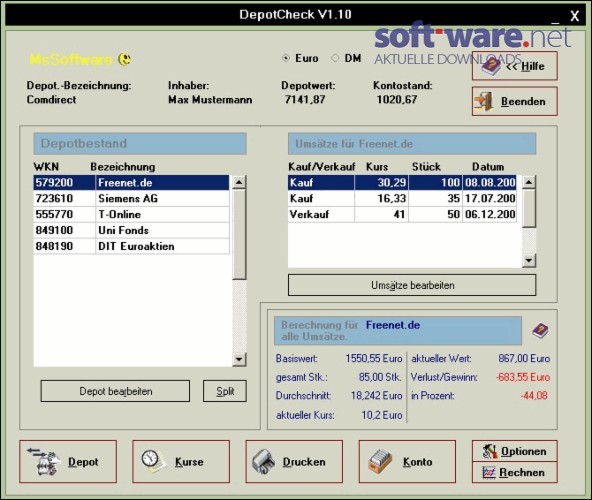Click WKN cell 555770
This screenshot has width=592, height=500.
click(64, 215)
